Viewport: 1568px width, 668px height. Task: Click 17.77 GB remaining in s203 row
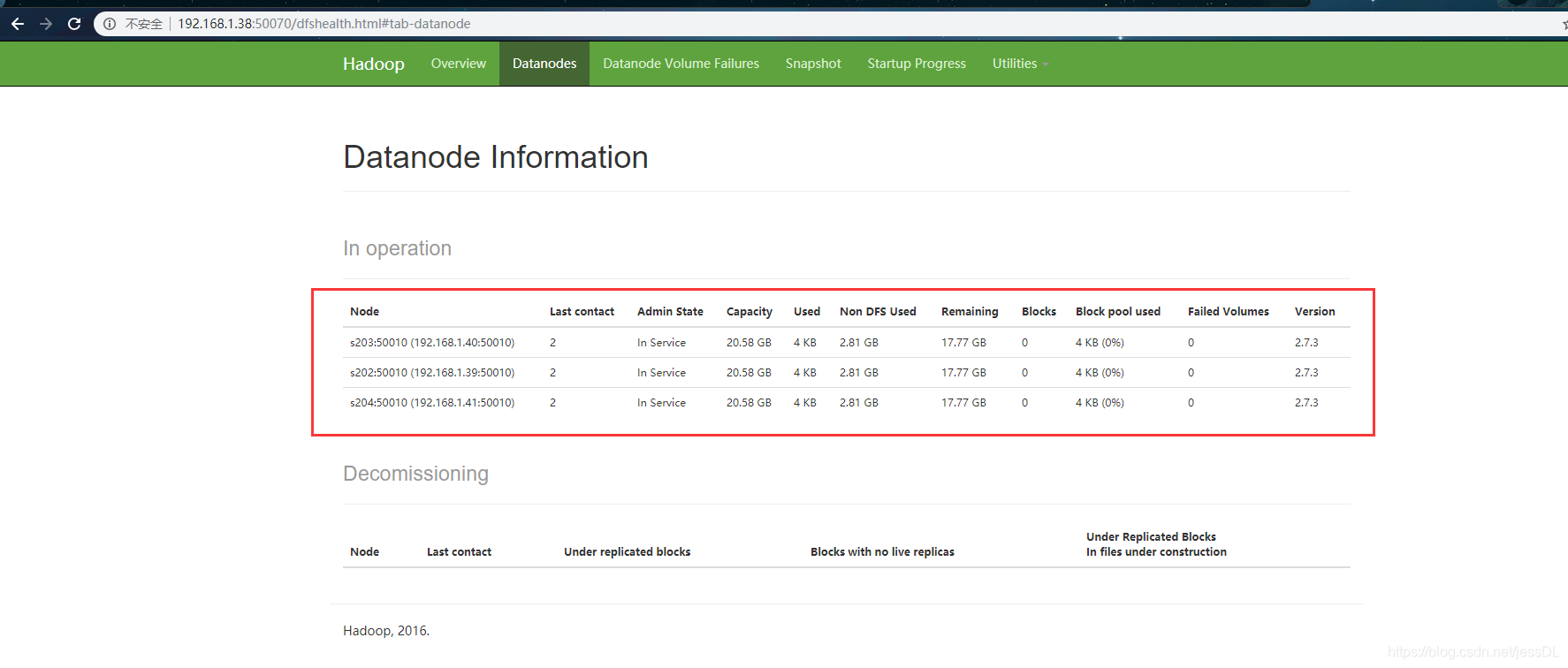click(963, 343)
